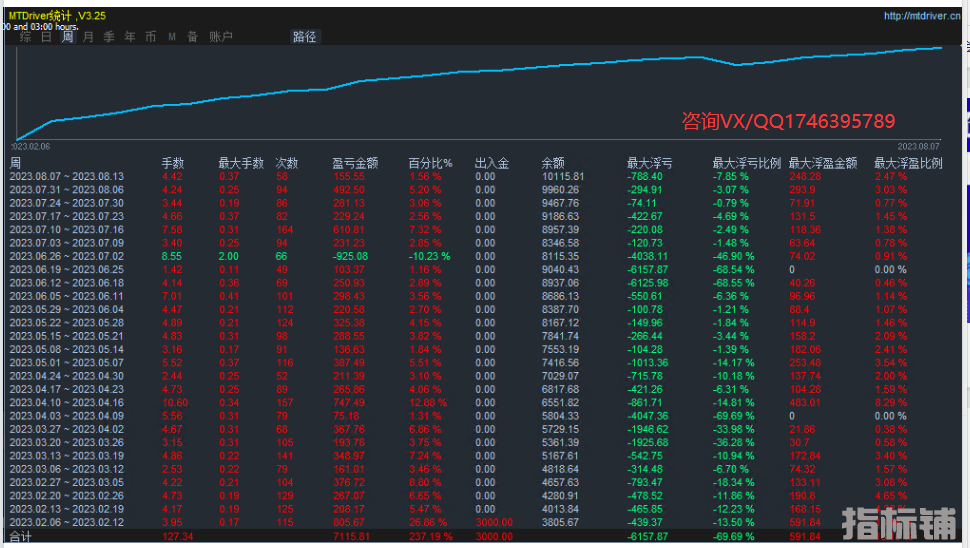Click the 路径 (path) button

(x=304, y=37)
